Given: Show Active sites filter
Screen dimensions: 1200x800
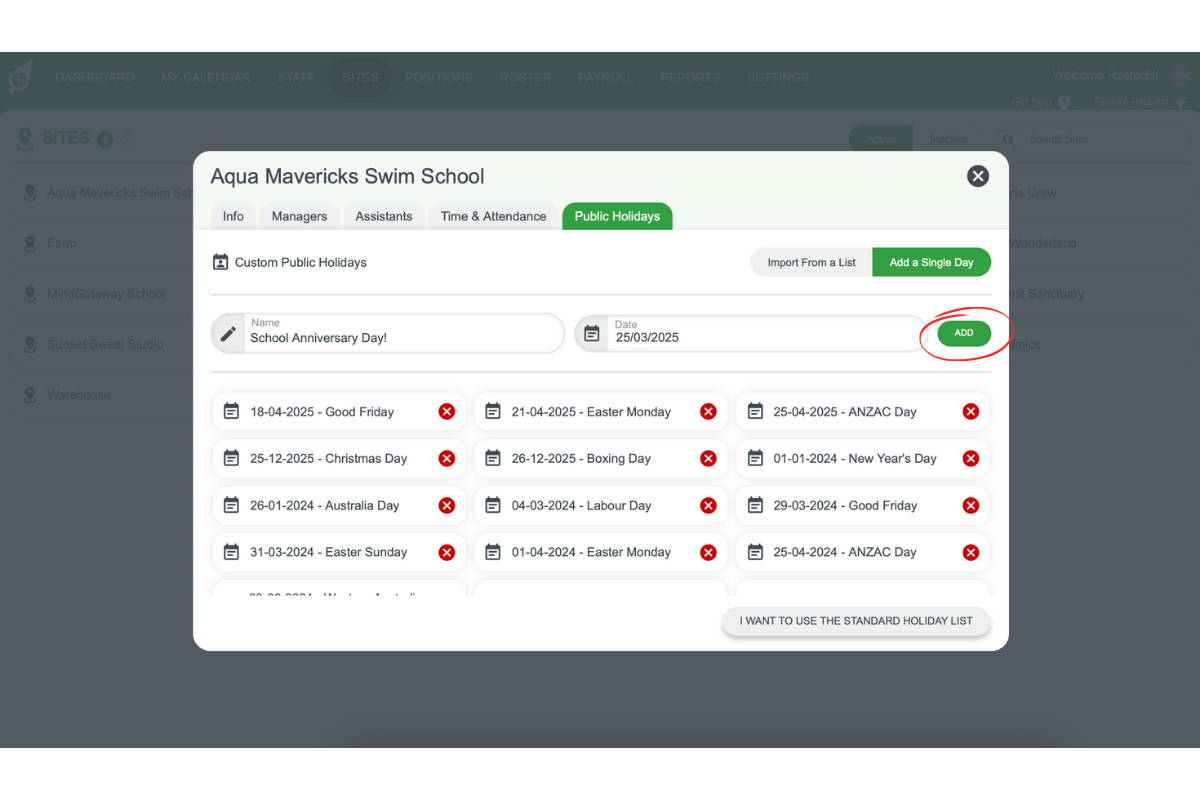Looking at the screenshot, I should click(x=880, y=139).
